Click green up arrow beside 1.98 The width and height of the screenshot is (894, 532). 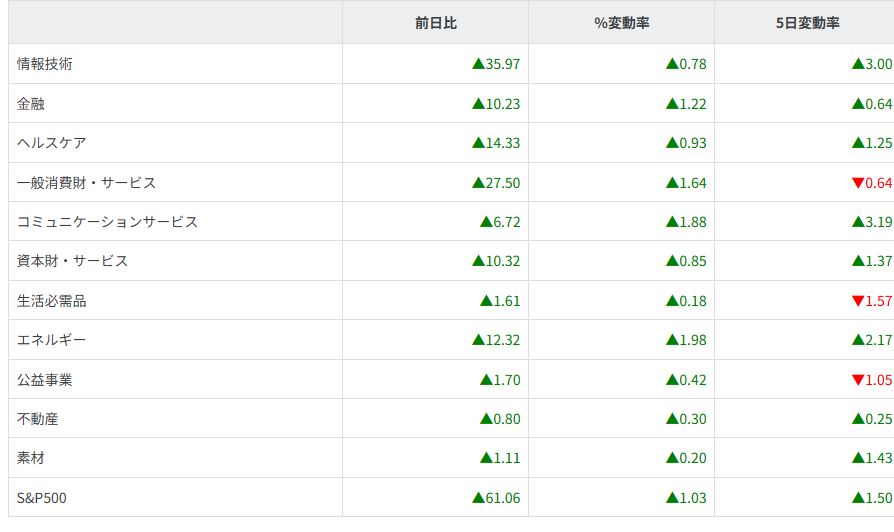tap(672, 340)
